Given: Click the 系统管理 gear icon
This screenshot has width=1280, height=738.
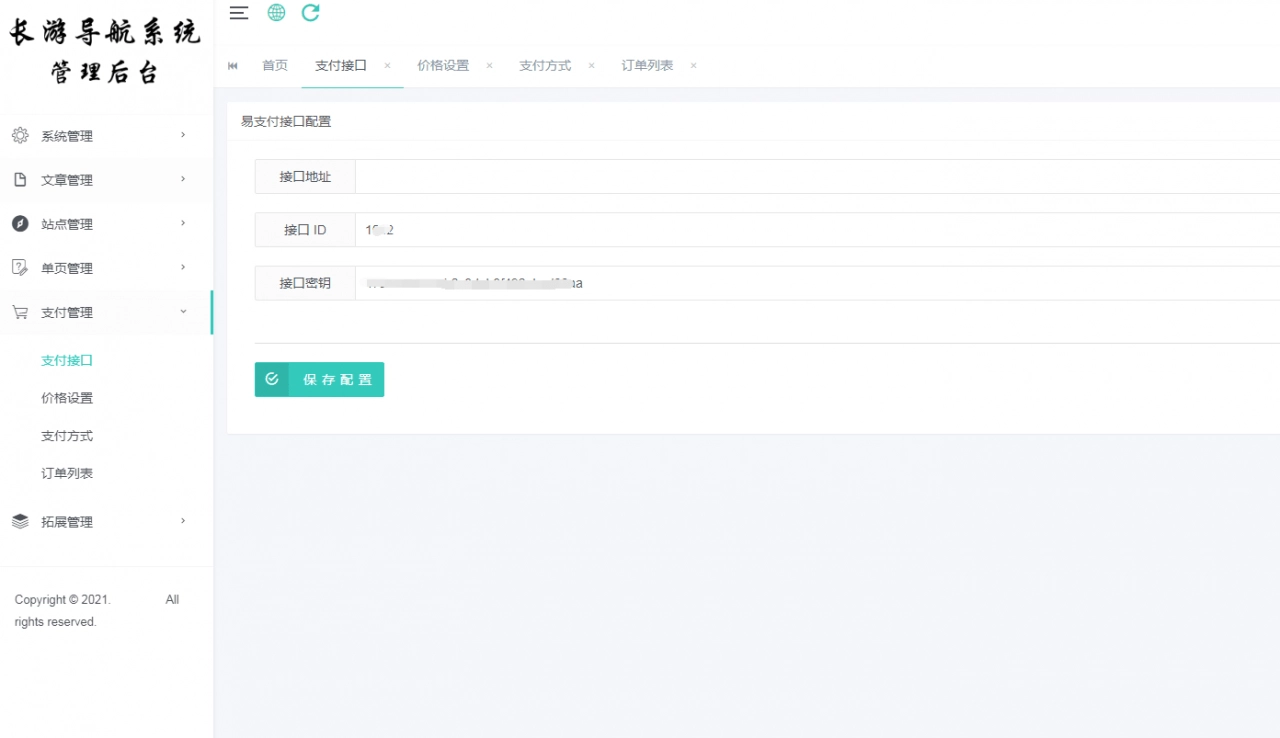Looking at the screenshot, I should point(20,135).
